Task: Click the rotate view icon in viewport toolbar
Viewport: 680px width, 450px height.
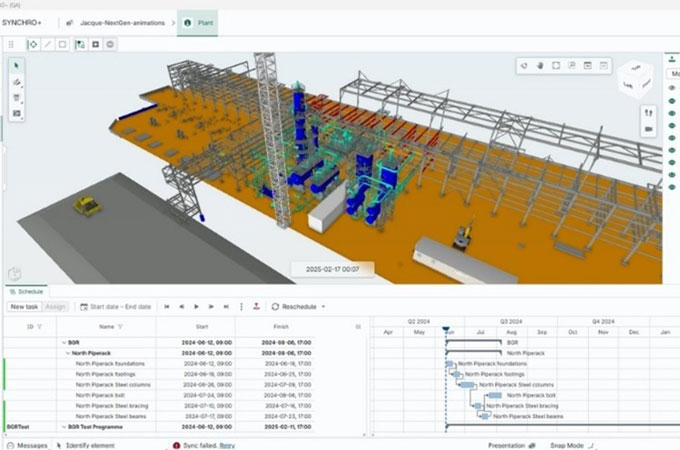Action: click(x=524, y=66)
